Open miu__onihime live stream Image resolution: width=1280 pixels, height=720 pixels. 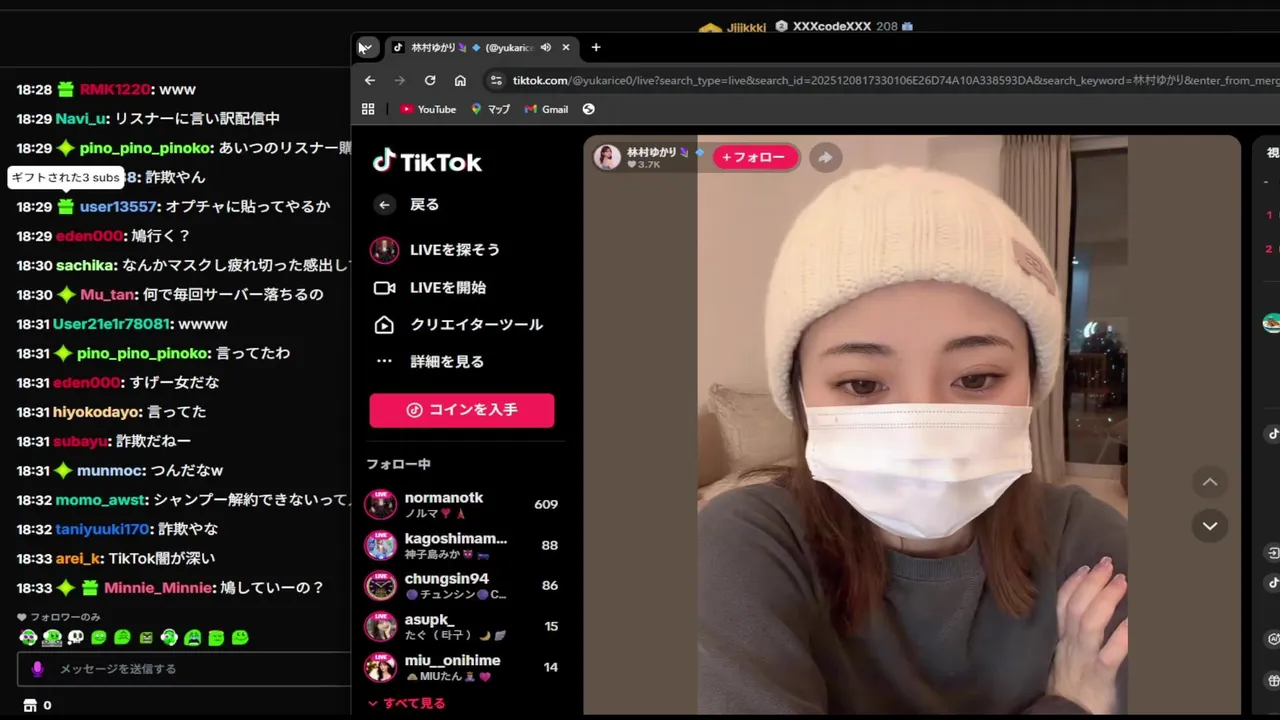(462, 667)
